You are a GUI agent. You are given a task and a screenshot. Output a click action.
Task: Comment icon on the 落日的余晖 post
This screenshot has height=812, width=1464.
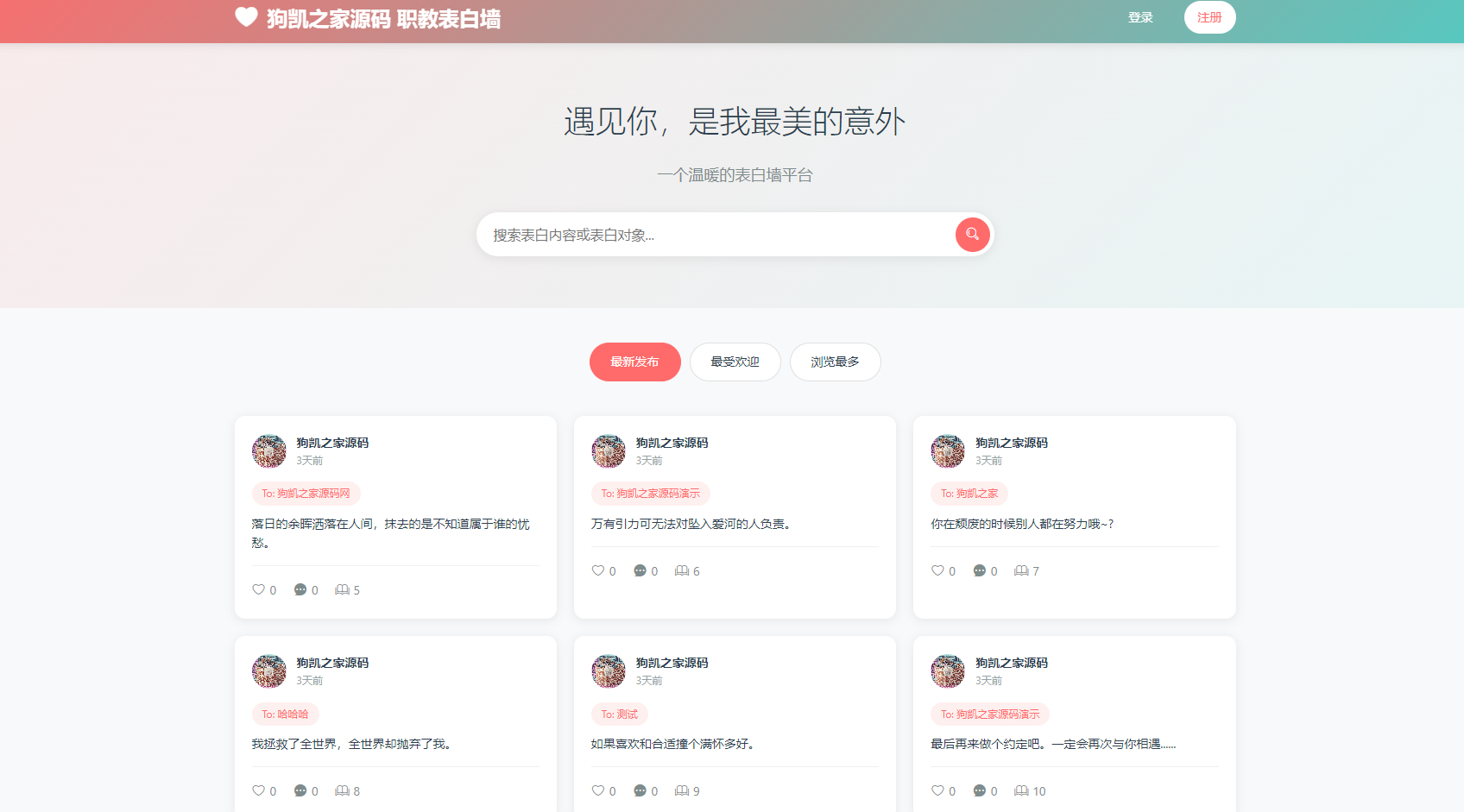pos(300,589)
